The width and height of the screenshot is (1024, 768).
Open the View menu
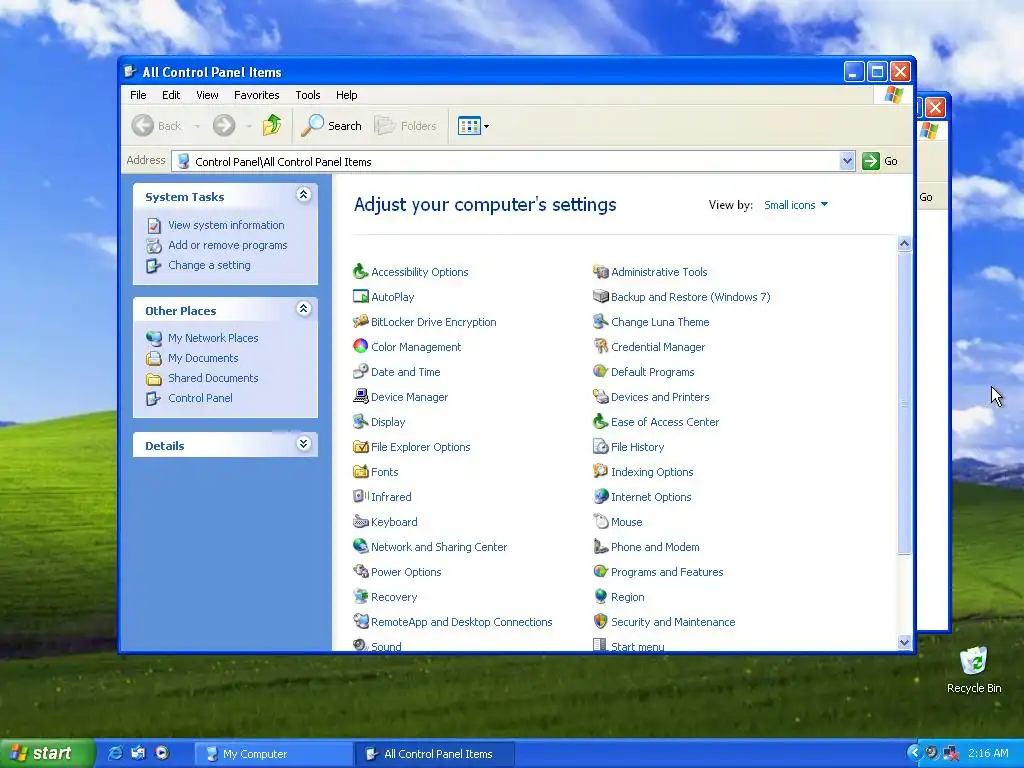pyautogui.click(x=207, y=95)
